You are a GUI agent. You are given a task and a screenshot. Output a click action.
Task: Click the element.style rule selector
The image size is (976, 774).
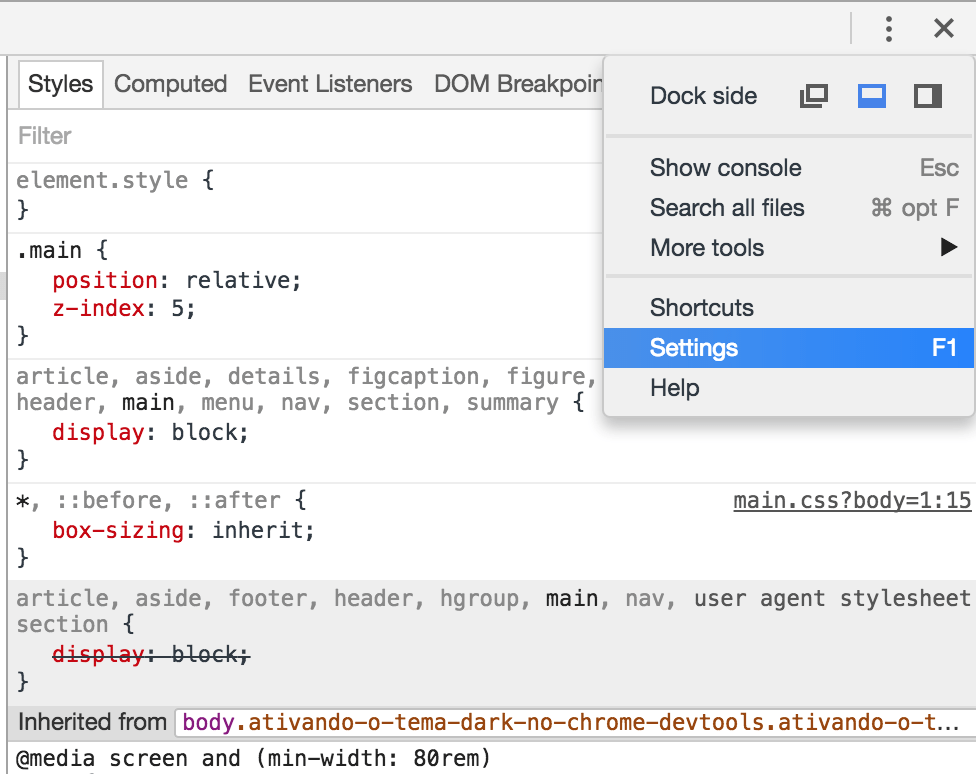[102, 180]
